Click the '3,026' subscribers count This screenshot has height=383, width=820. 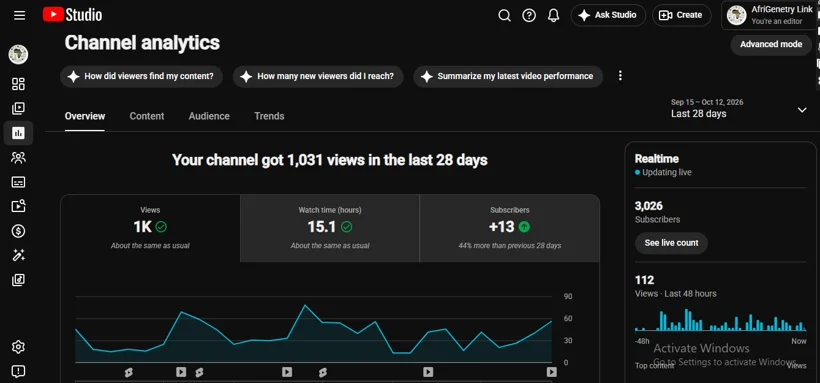(x=648, y=206)
